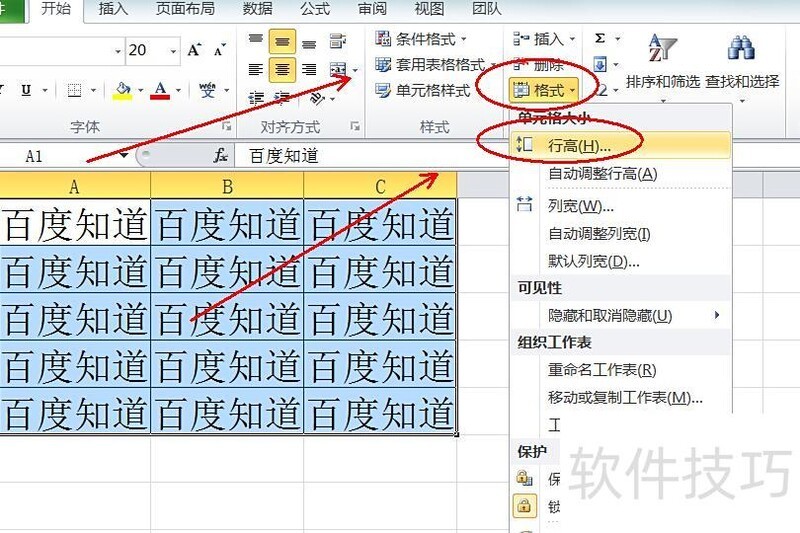
Task: Expand the font name dropdown arrow
Action: coord(118,51)
